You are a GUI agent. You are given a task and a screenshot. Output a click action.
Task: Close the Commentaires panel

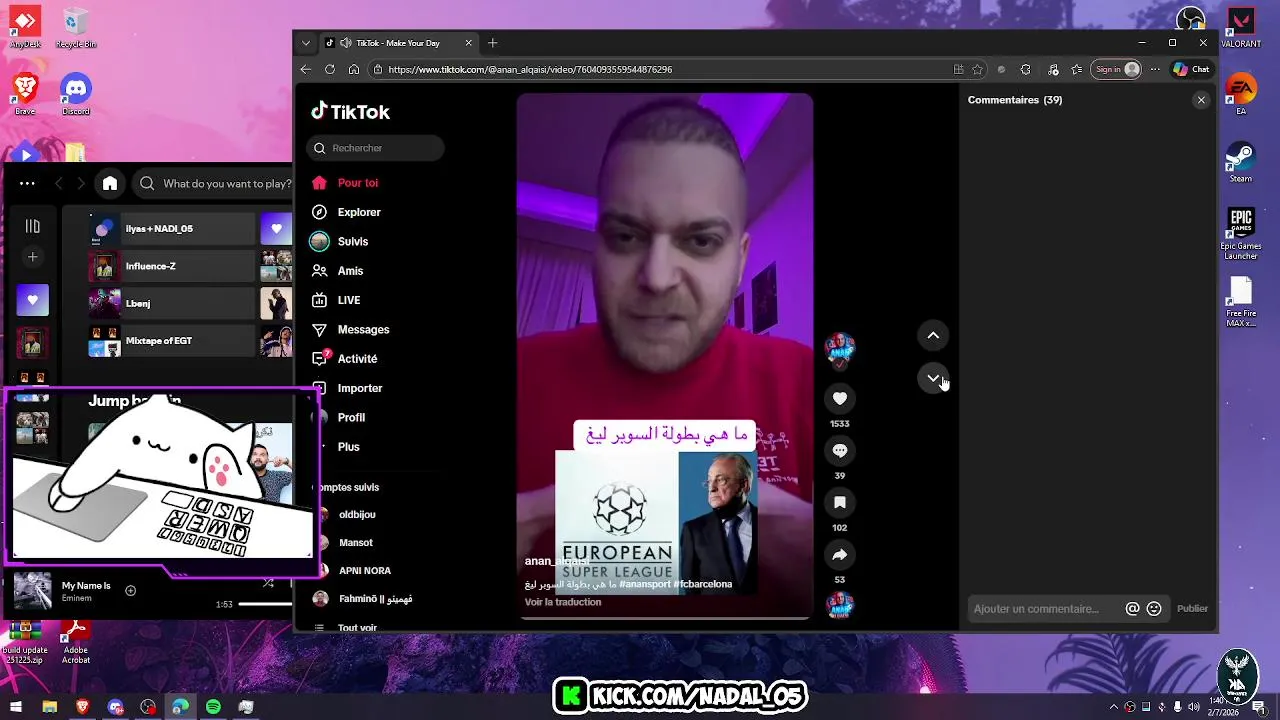[x=1201, y=100]
